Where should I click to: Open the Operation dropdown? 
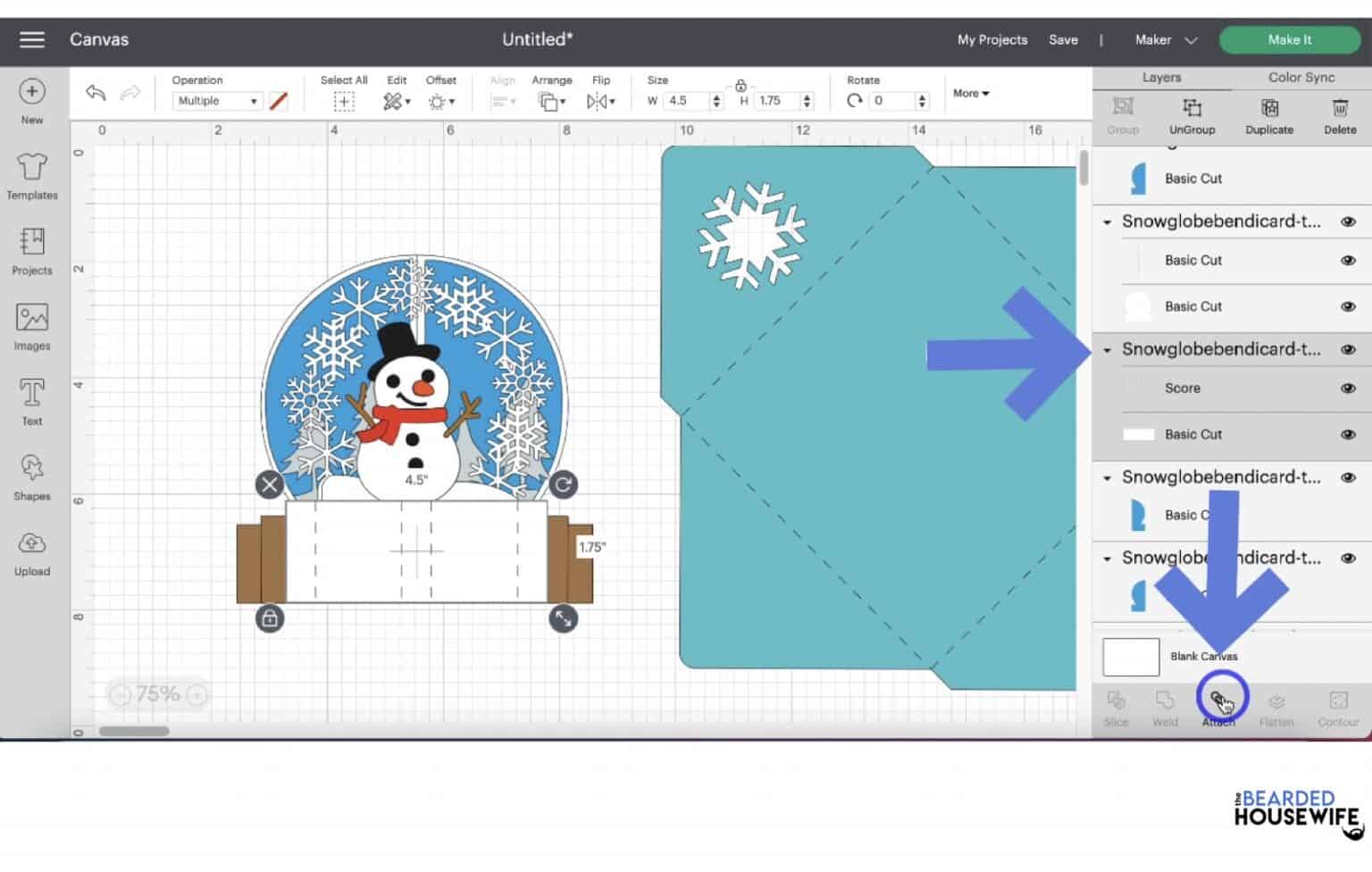pyautogui.click(x=215, y=100)
